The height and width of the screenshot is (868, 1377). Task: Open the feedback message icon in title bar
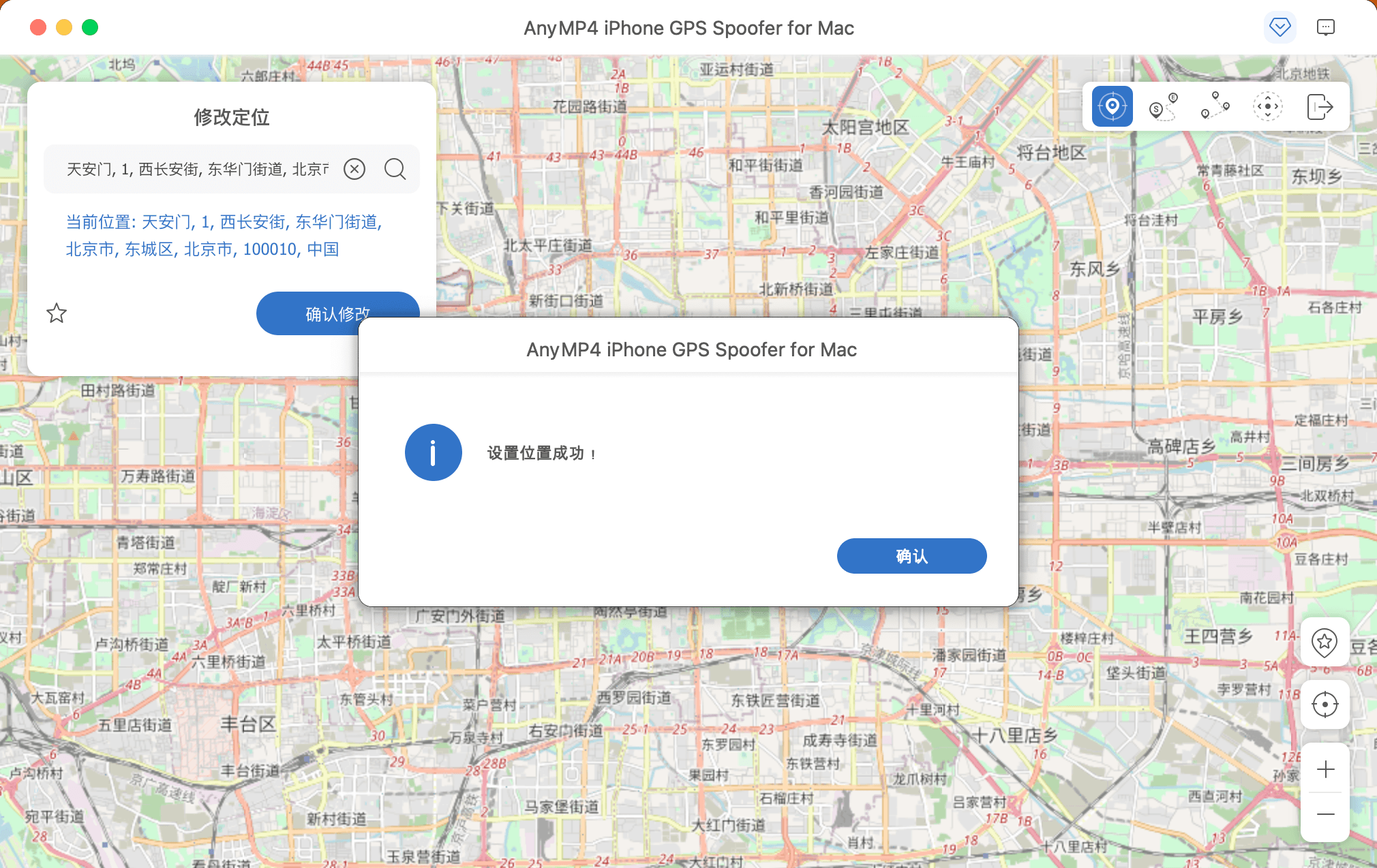(x=1325, y=27)
